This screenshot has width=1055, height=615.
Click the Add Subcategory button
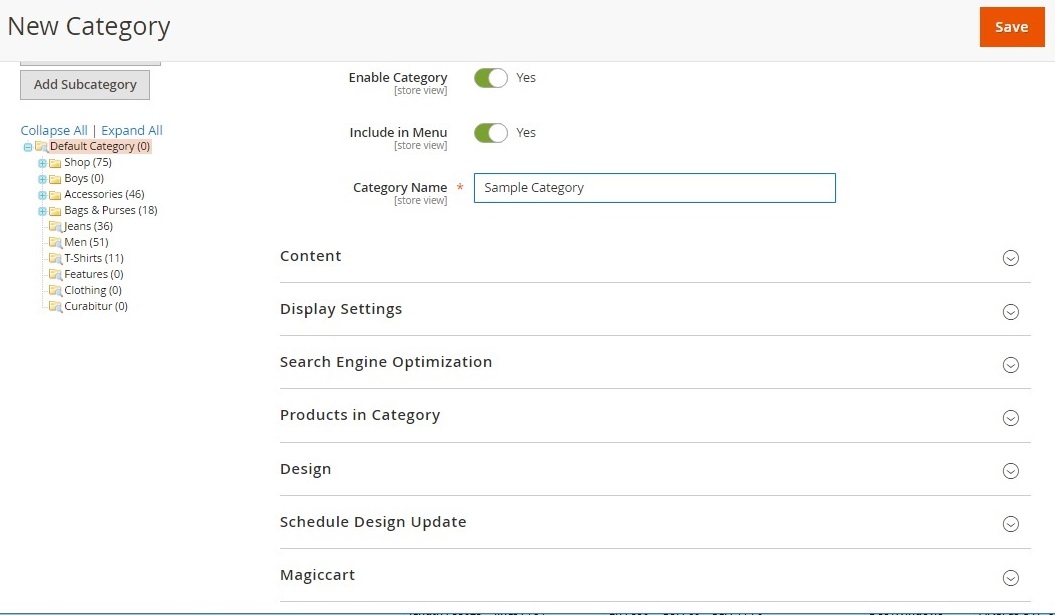tap(85, 85)
